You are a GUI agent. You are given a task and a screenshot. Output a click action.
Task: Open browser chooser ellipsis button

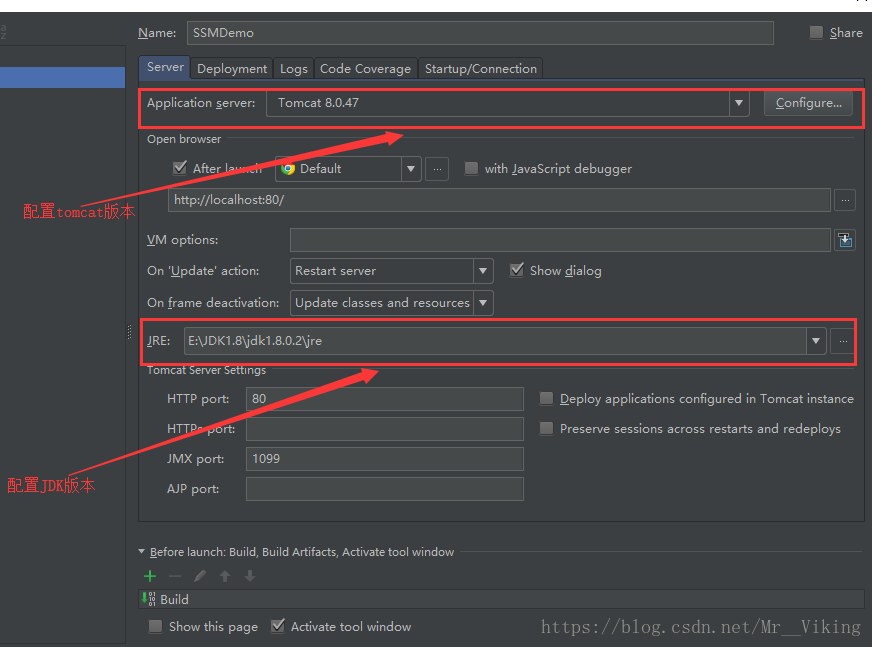437,169
